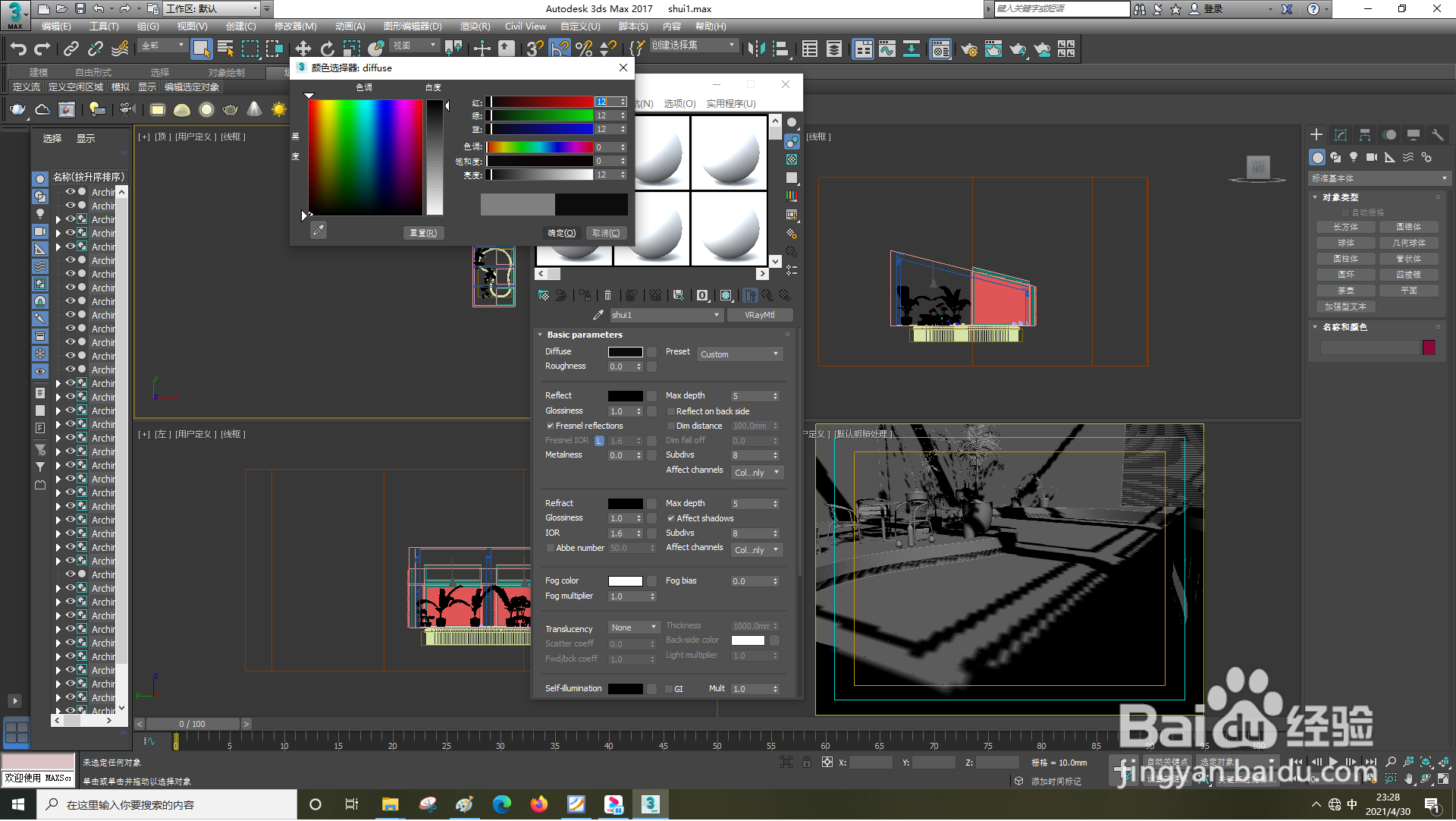This screenshot has width=1456, height=821.
Task: Select Cameras category in Create panel
Action: pos(1372,157)
